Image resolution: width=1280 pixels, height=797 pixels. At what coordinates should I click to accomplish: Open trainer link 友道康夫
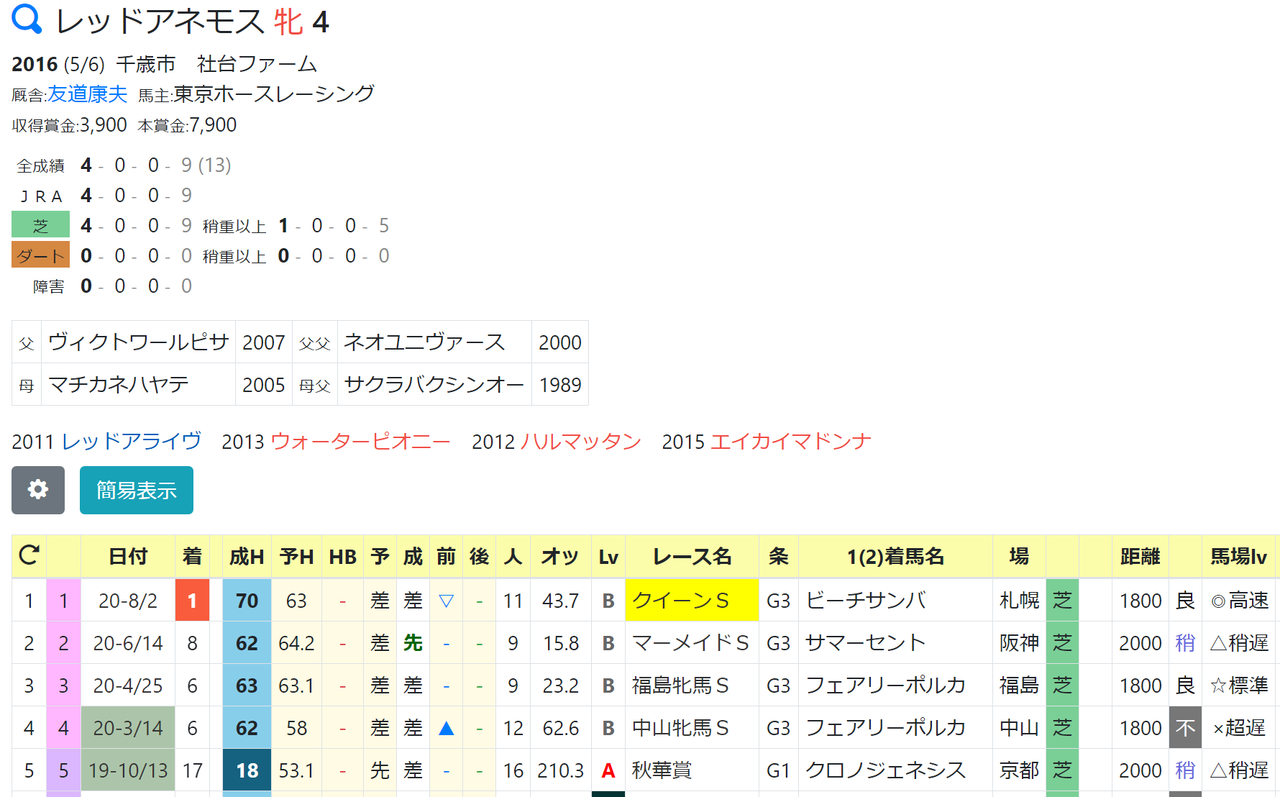tap(88, 94)
